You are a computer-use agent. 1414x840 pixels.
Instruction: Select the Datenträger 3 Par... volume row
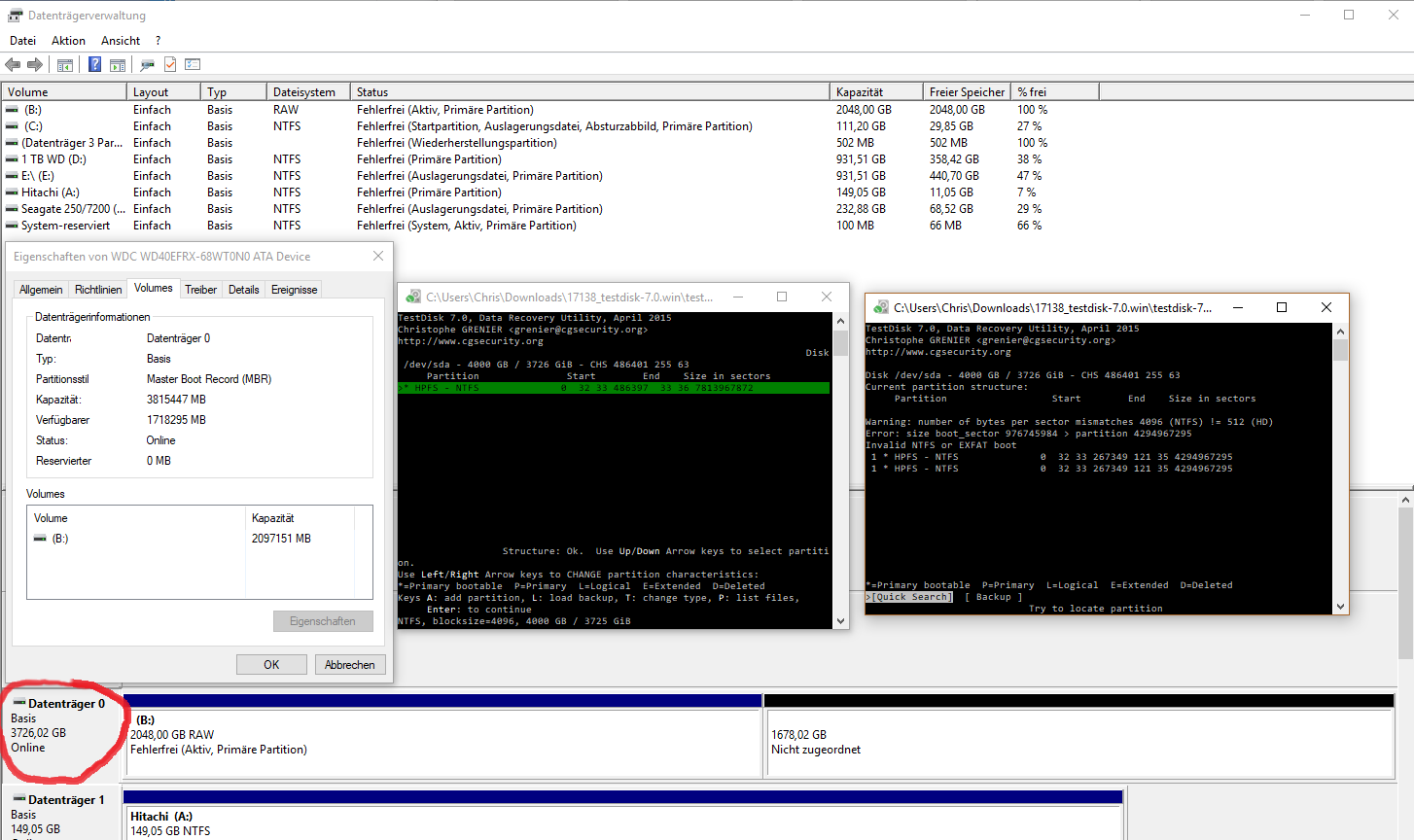click(549, 143)
